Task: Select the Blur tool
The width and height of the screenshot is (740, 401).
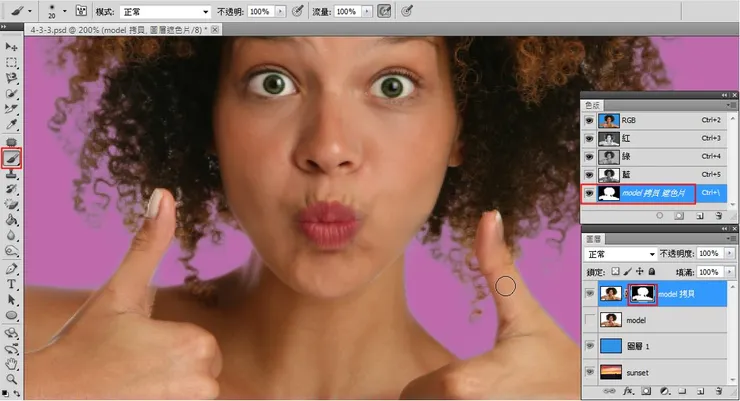Action: click(11, 235)
